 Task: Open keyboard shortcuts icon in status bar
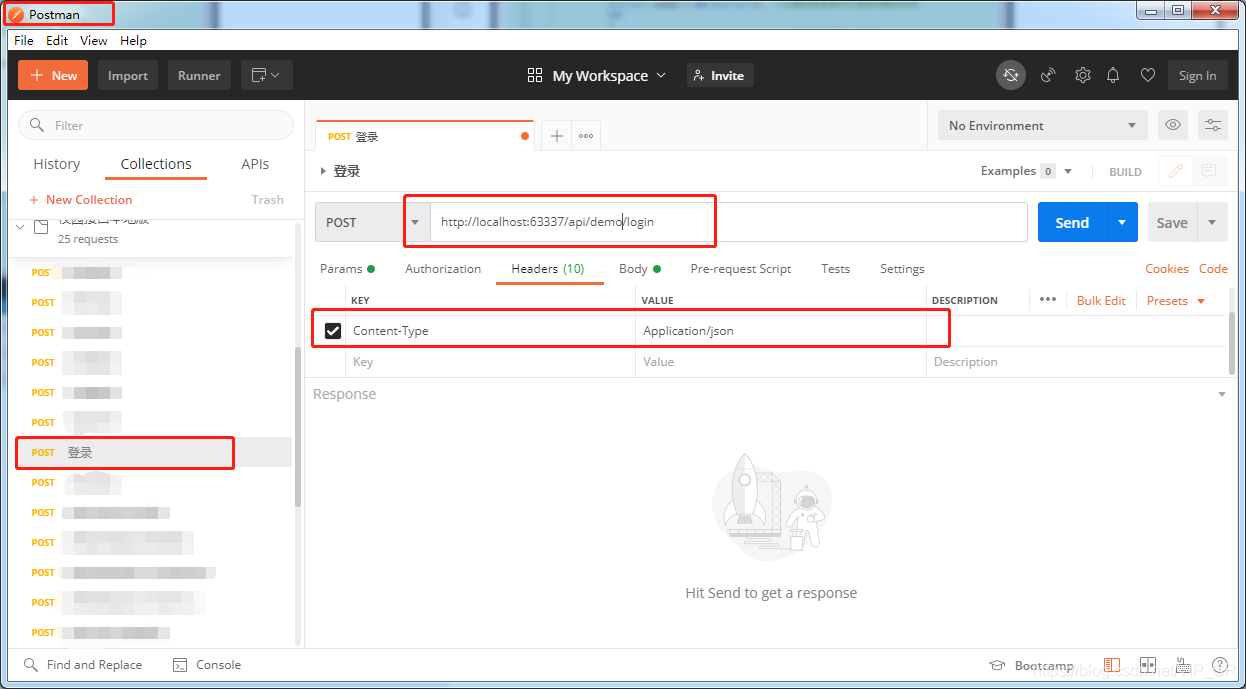click(1184, 665)
